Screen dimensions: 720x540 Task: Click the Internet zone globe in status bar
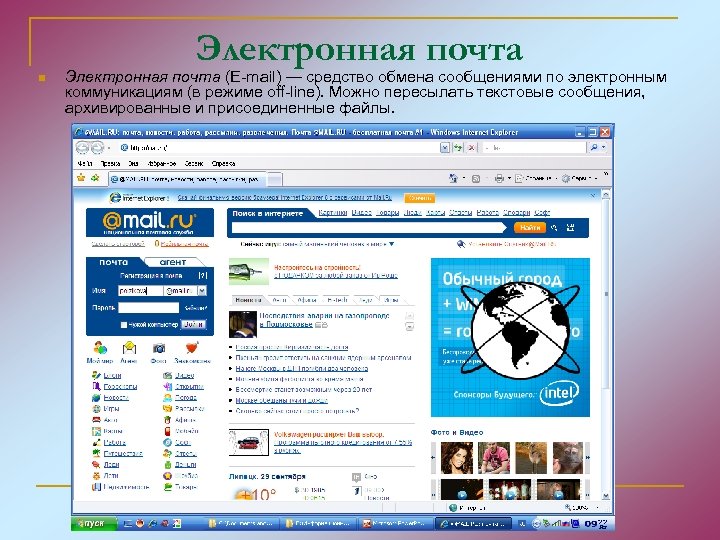pos(453,507)
